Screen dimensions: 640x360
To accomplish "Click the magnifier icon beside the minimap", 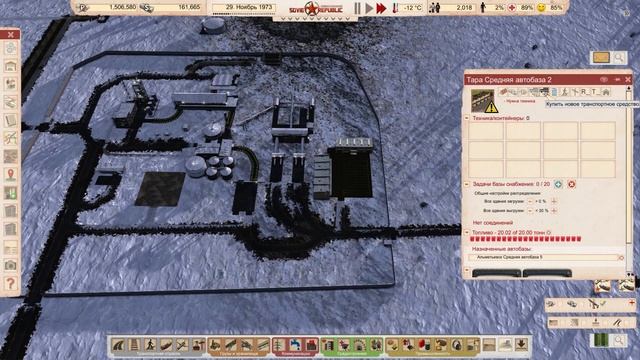I will (619, 58).
